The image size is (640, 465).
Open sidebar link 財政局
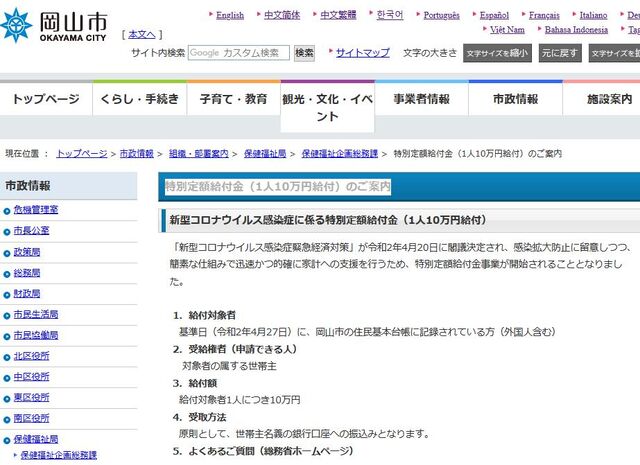[27, 294]
